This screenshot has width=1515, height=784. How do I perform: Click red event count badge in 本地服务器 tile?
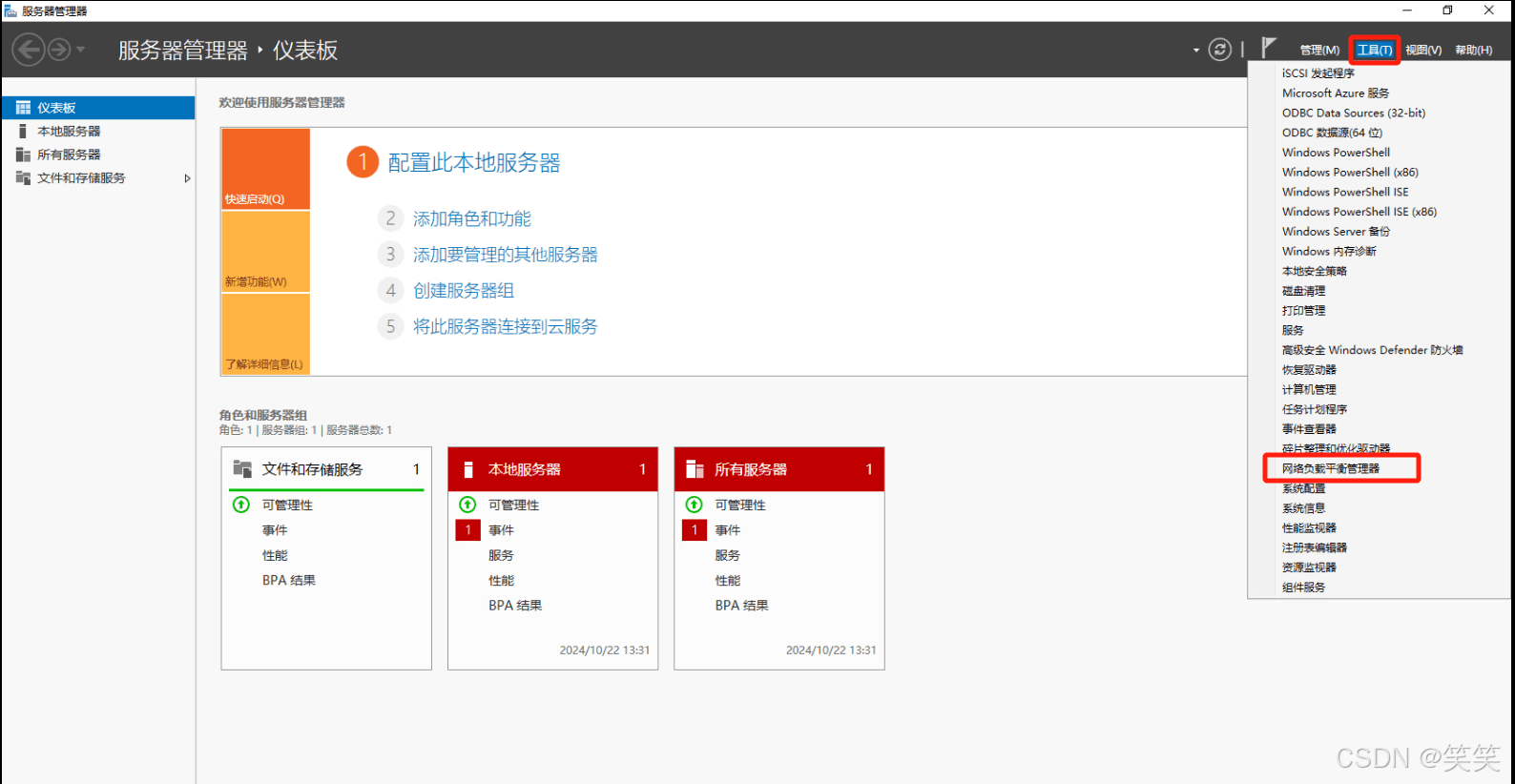(467, 530)
